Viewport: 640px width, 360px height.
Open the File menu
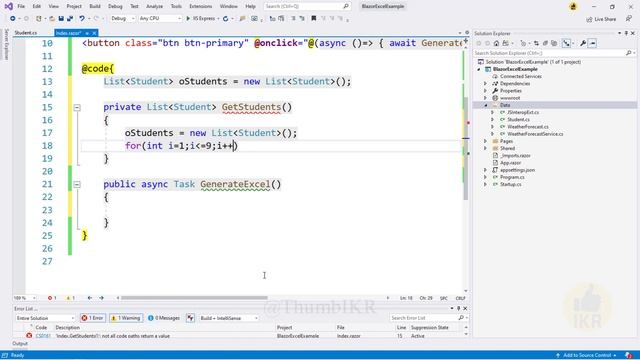21,7
